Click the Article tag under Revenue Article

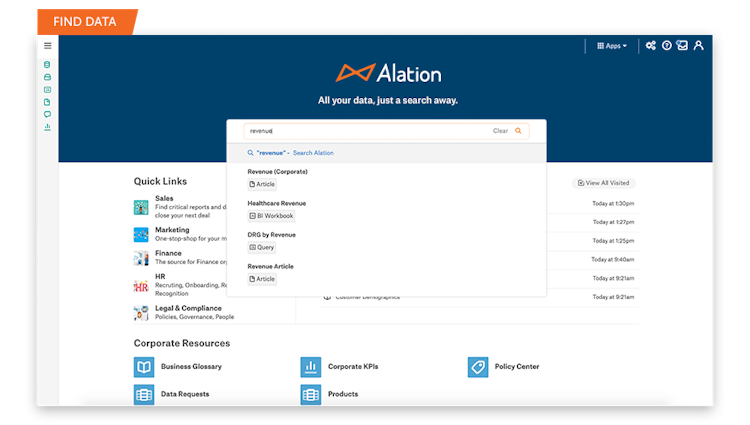(x=262, y=279)
